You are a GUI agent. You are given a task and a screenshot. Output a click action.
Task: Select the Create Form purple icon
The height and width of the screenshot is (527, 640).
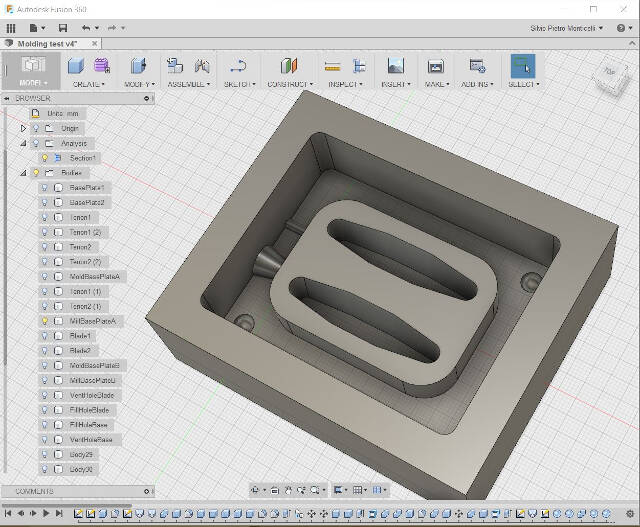(x=102, y=66)
